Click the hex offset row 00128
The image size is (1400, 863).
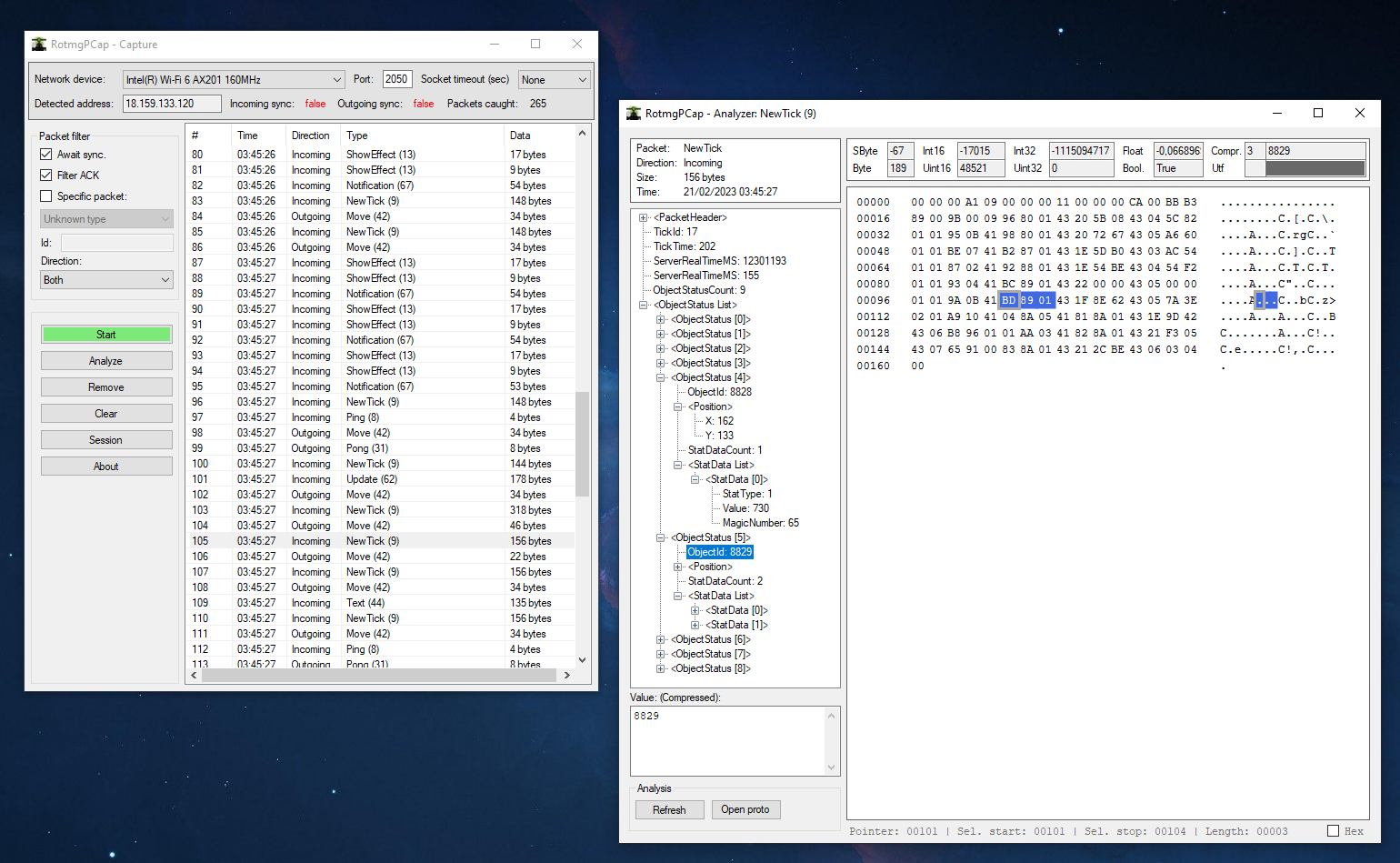[x=874, y=333]
